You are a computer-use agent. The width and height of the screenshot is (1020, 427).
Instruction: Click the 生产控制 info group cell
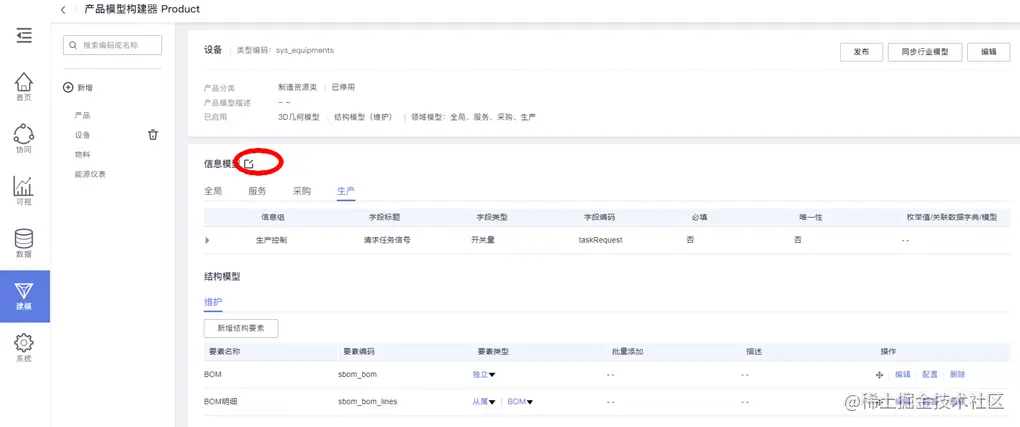point(272,240)
